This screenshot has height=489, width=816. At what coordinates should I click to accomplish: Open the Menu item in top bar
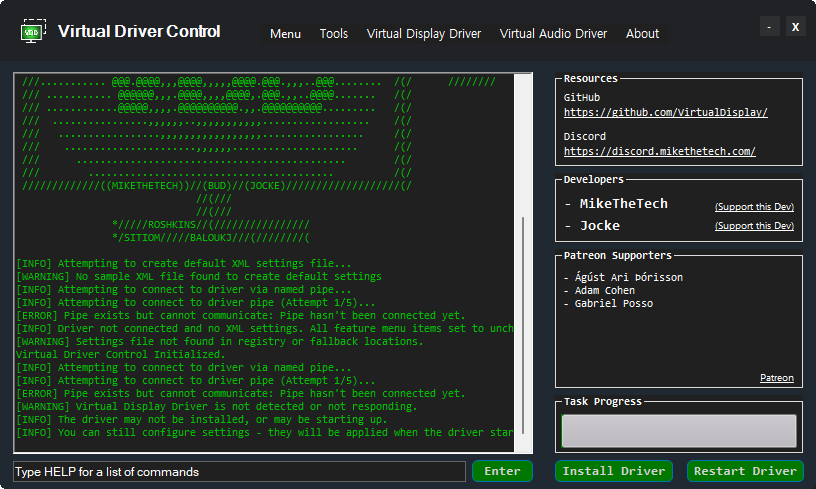point(285,34)
